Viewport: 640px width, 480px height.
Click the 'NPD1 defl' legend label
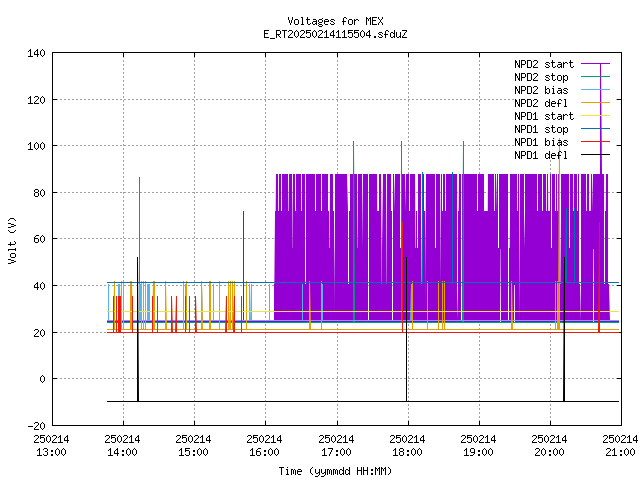541,156
